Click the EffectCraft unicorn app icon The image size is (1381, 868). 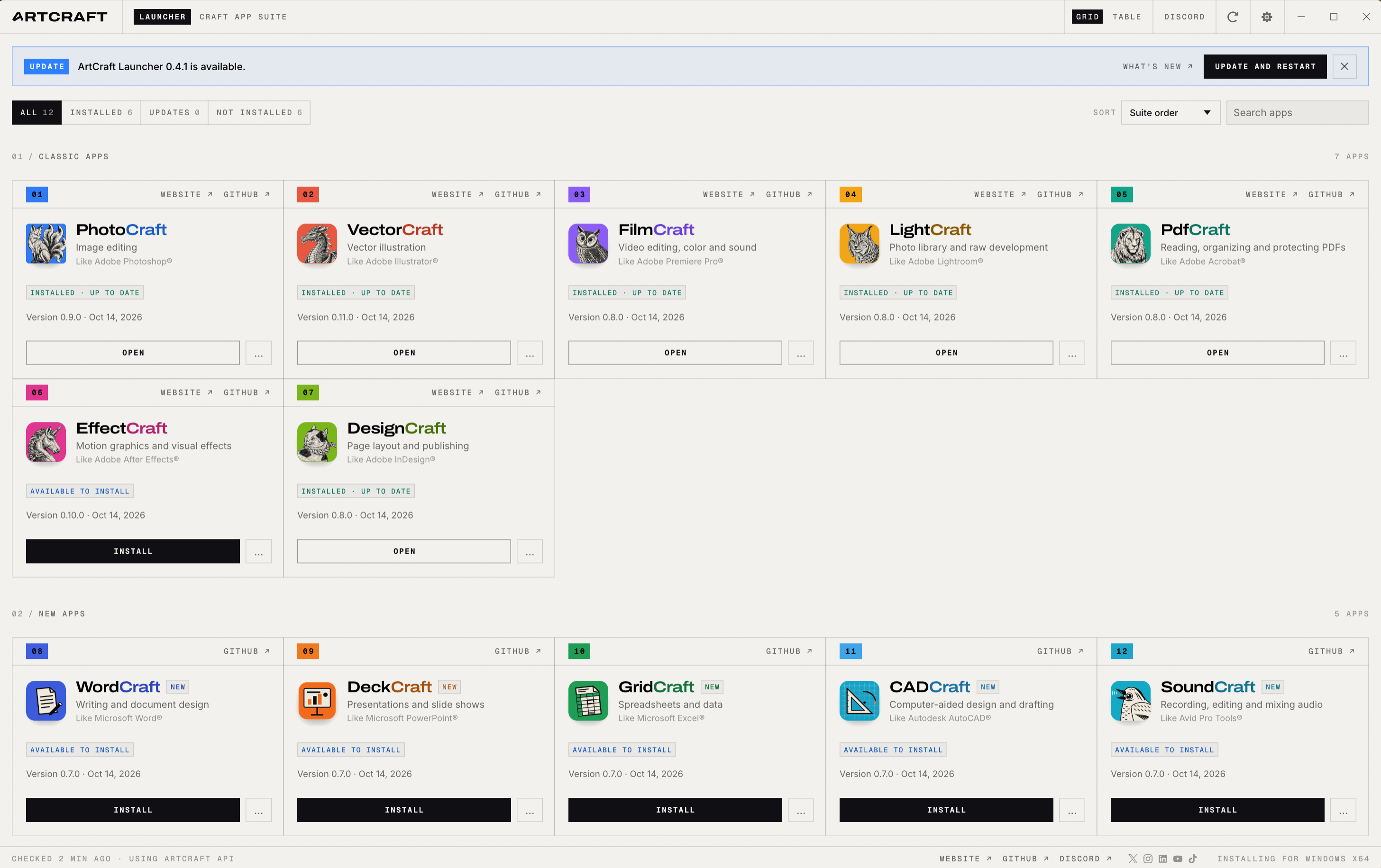click(x=46, y=442)
